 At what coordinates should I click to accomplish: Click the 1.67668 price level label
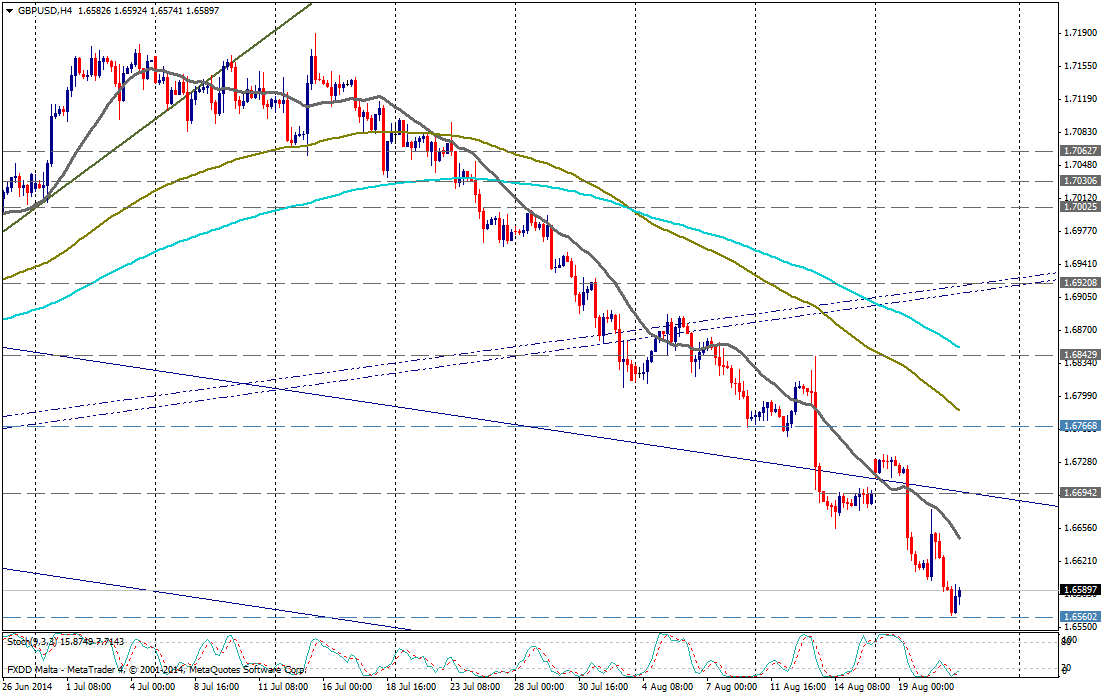click(1080, 426)
